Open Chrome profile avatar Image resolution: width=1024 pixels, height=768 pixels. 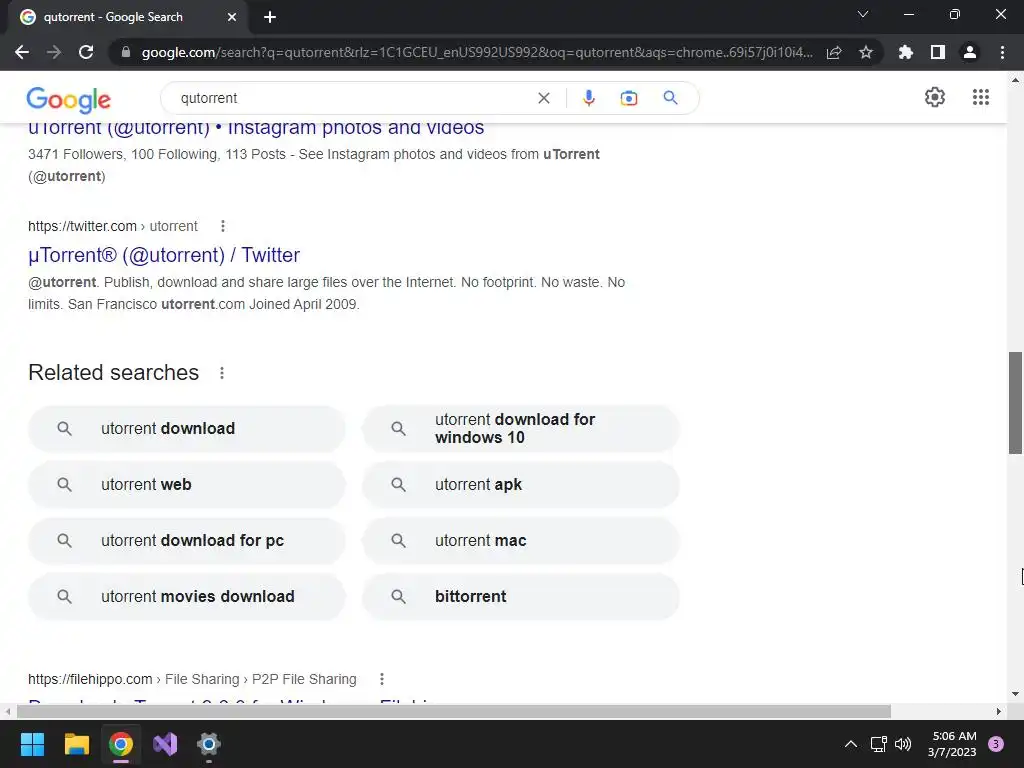click(970, 52)
